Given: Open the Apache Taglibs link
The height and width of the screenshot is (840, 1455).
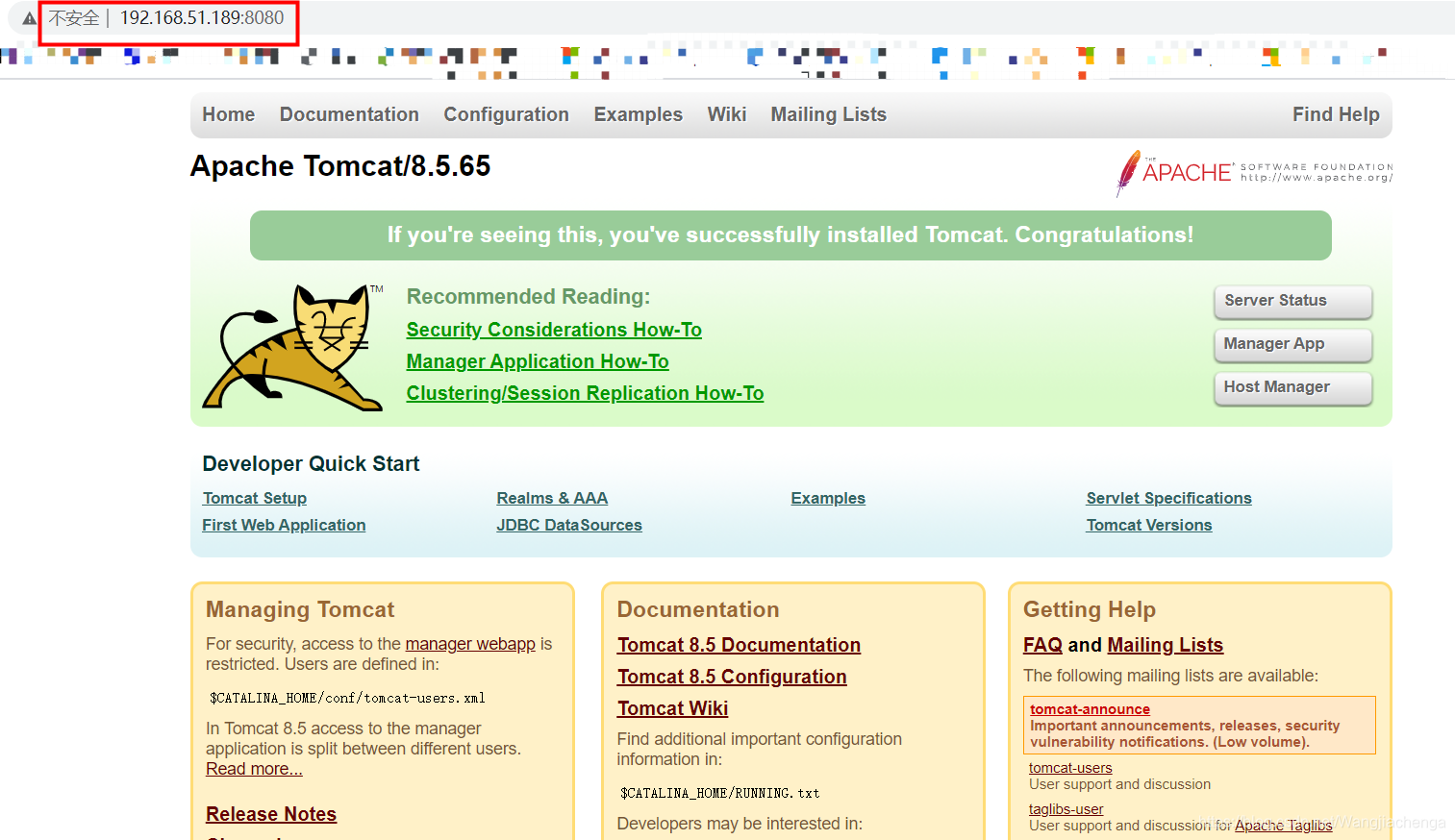Looking at the screenshot, I should tap(1283, 826).
